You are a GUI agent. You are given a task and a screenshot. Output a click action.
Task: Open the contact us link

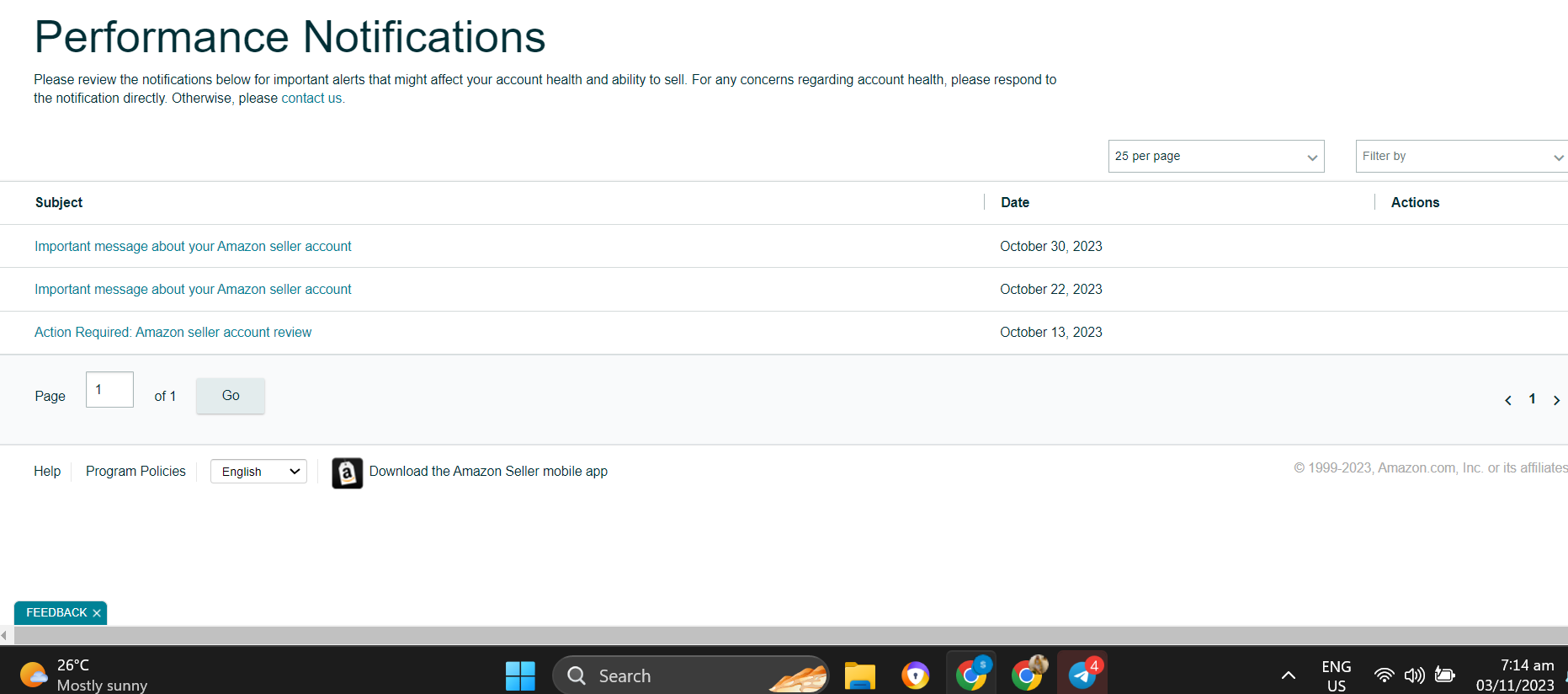tap(311, 99)
